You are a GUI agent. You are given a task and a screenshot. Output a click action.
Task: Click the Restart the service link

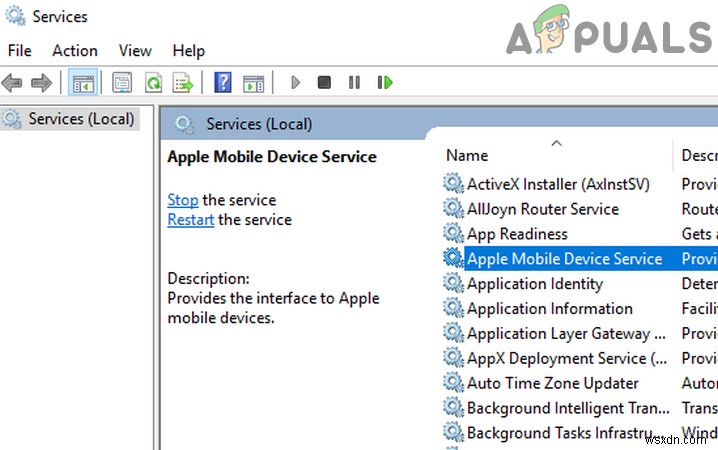point(190,220)
